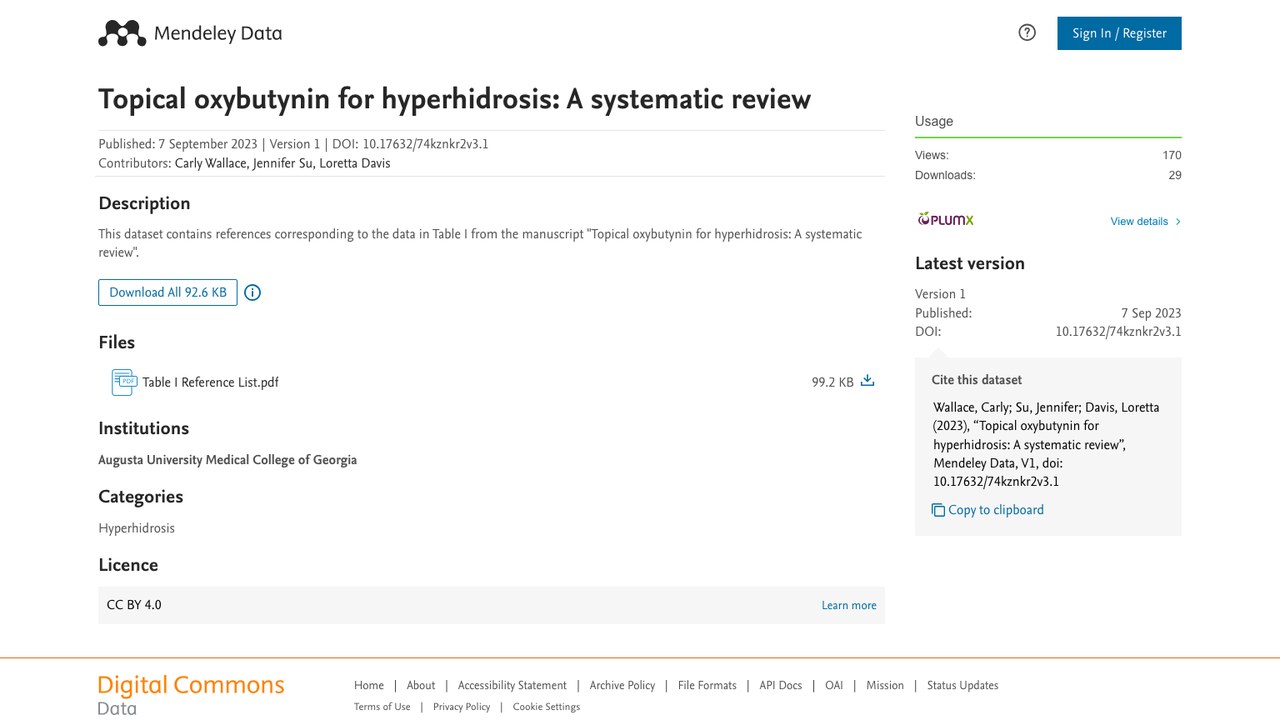Open the Mission footer link

(x=885, y=685)
